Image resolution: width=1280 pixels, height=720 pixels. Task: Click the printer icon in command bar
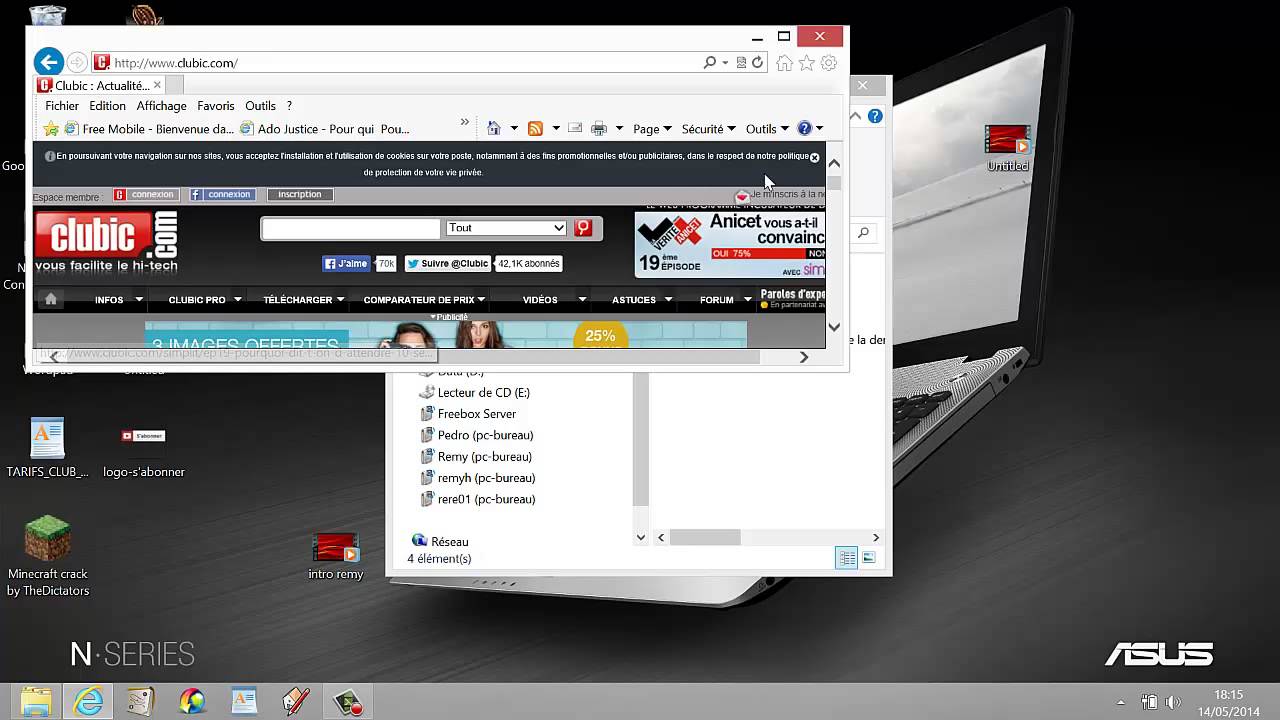599,129
